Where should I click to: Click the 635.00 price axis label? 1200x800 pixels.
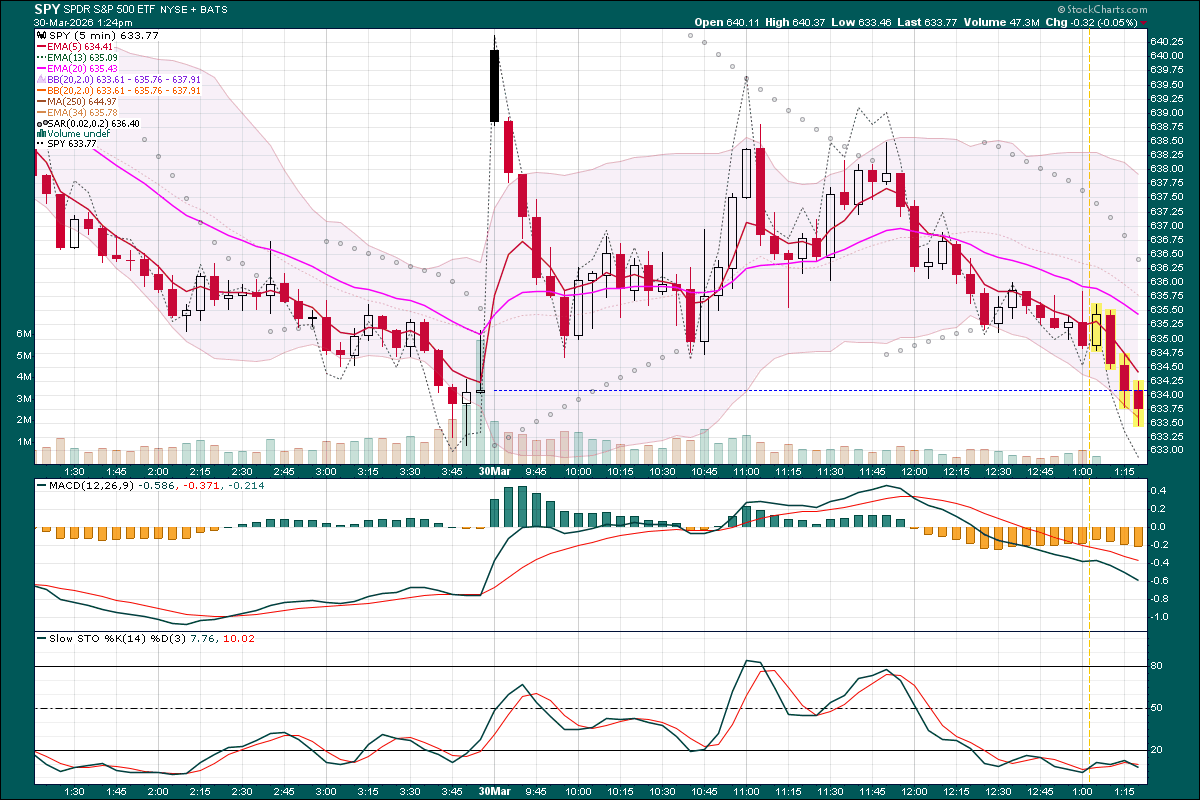click(x=1168, y=338)
